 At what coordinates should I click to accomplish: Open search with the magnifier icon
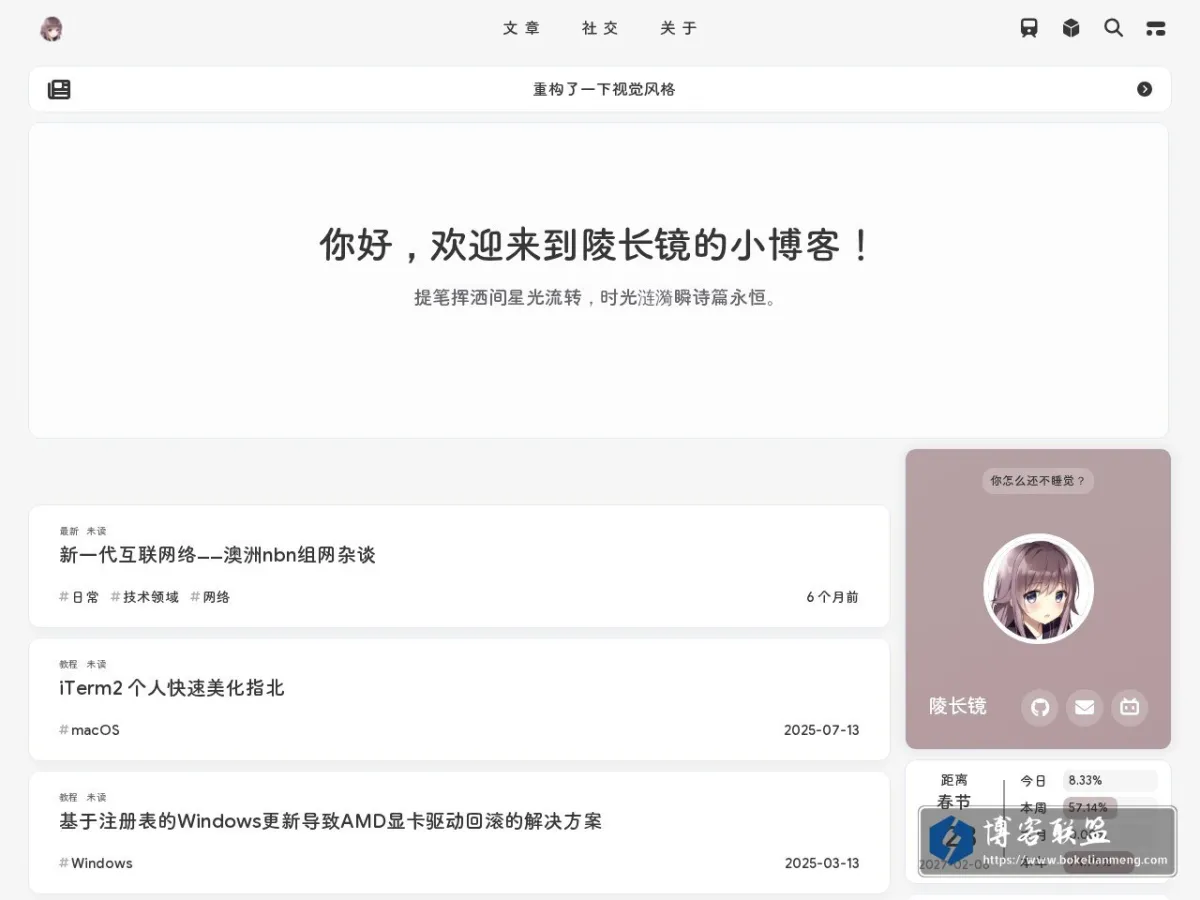[x=1113, y=28]
